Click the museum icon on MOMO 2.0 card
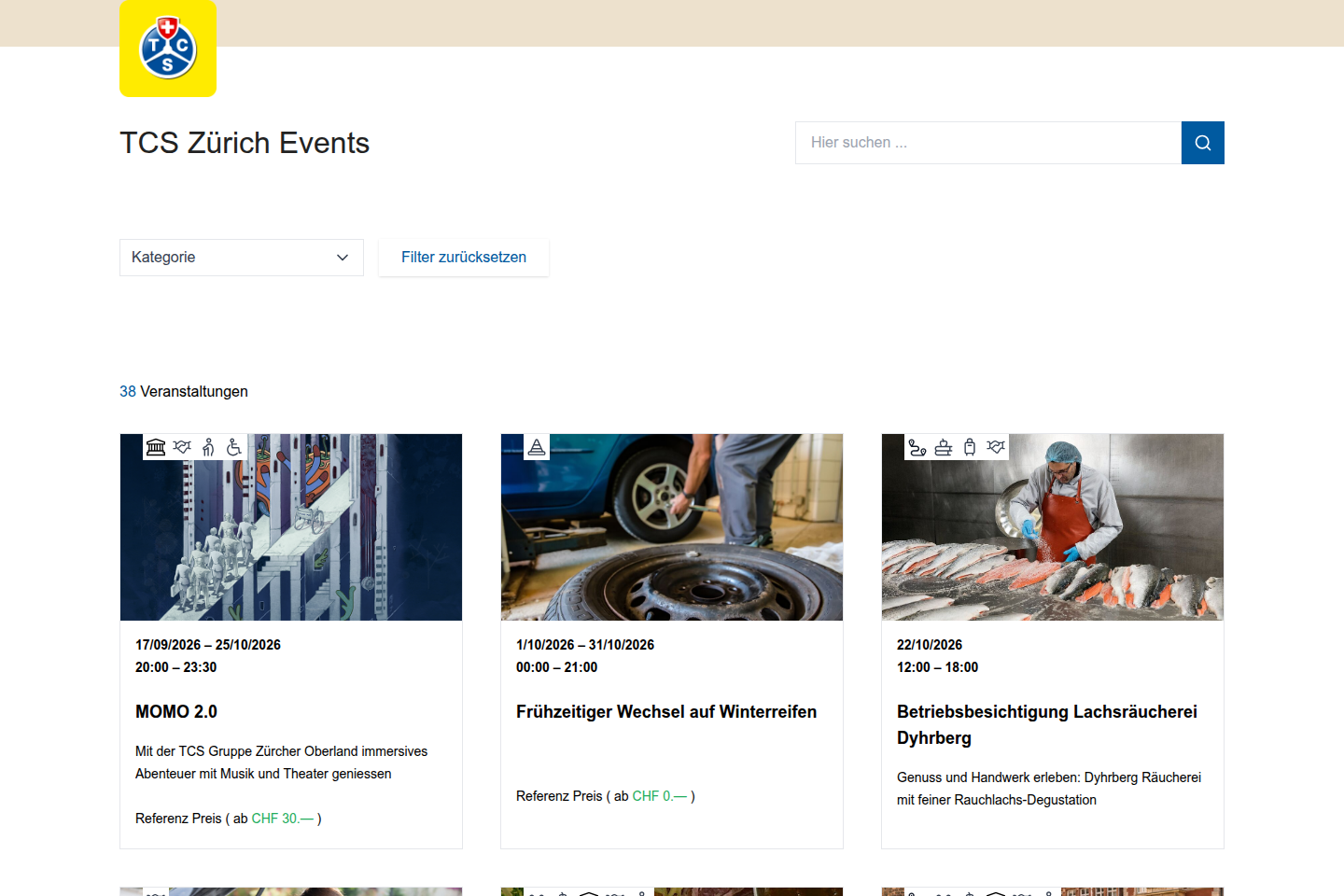Screen dimensions: 1344x896 (x=156, y=447)
